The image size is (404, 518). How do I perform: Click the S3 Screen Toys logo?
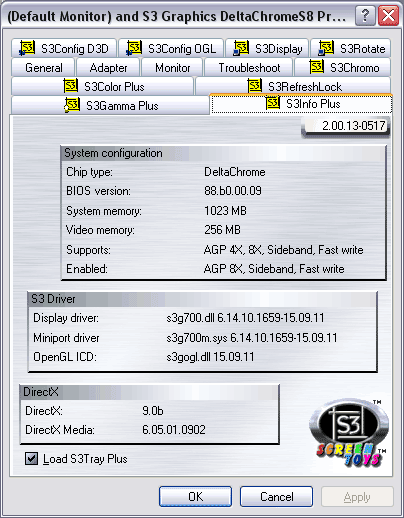(x=349, y=433)
